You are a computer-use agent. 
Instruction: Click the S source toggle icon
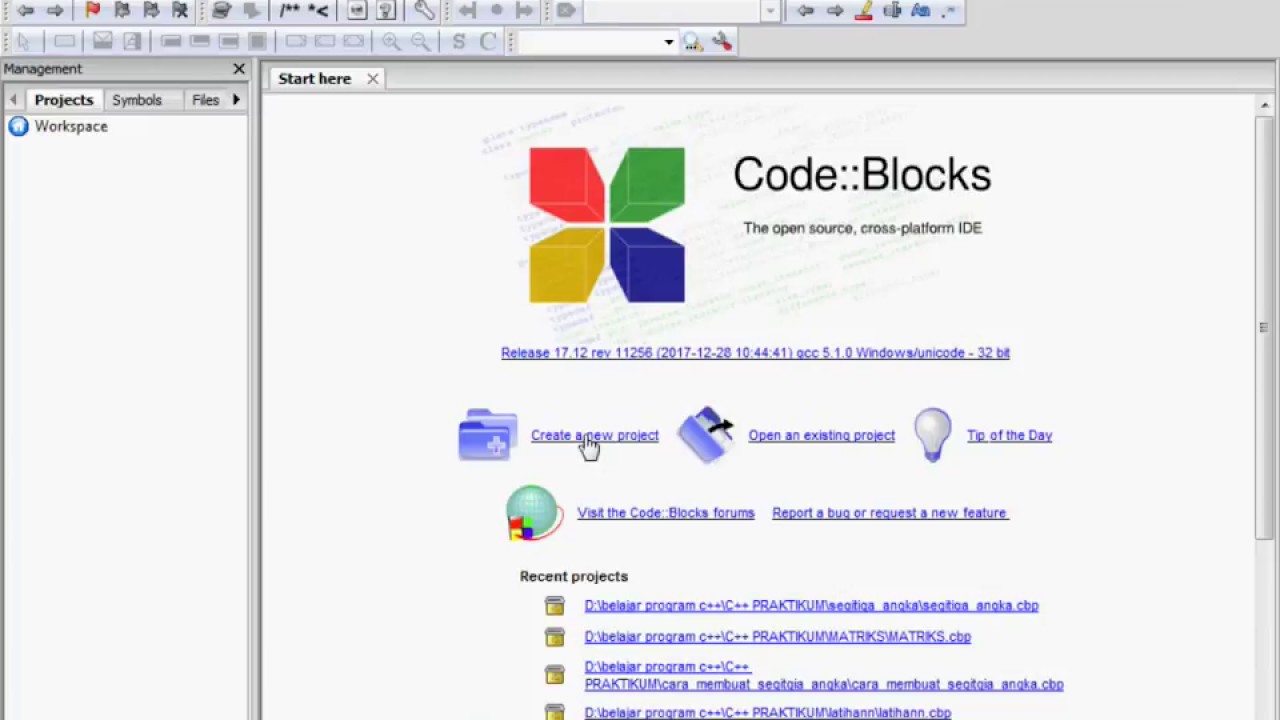pyautogui.click(x=459, y=41)
